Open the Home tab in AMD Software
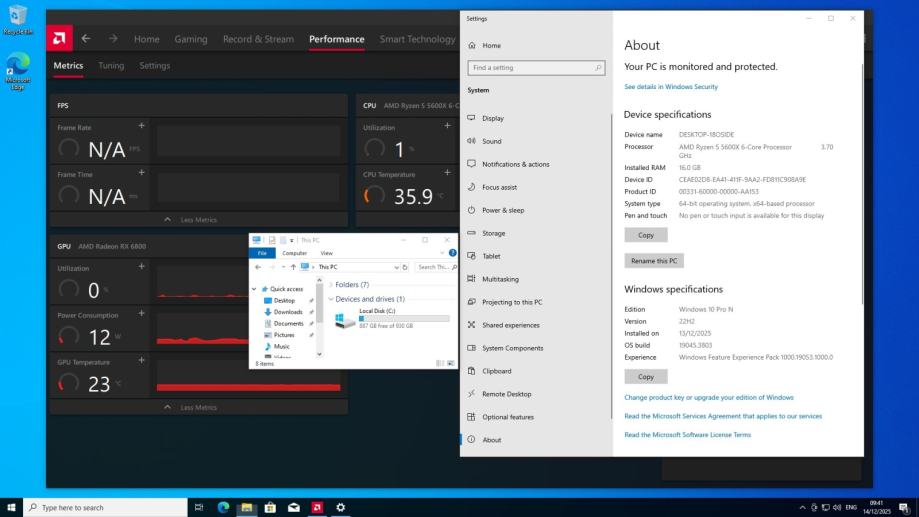Image resolution: width=919 pixels, height=517 pixels. [147, 39]
